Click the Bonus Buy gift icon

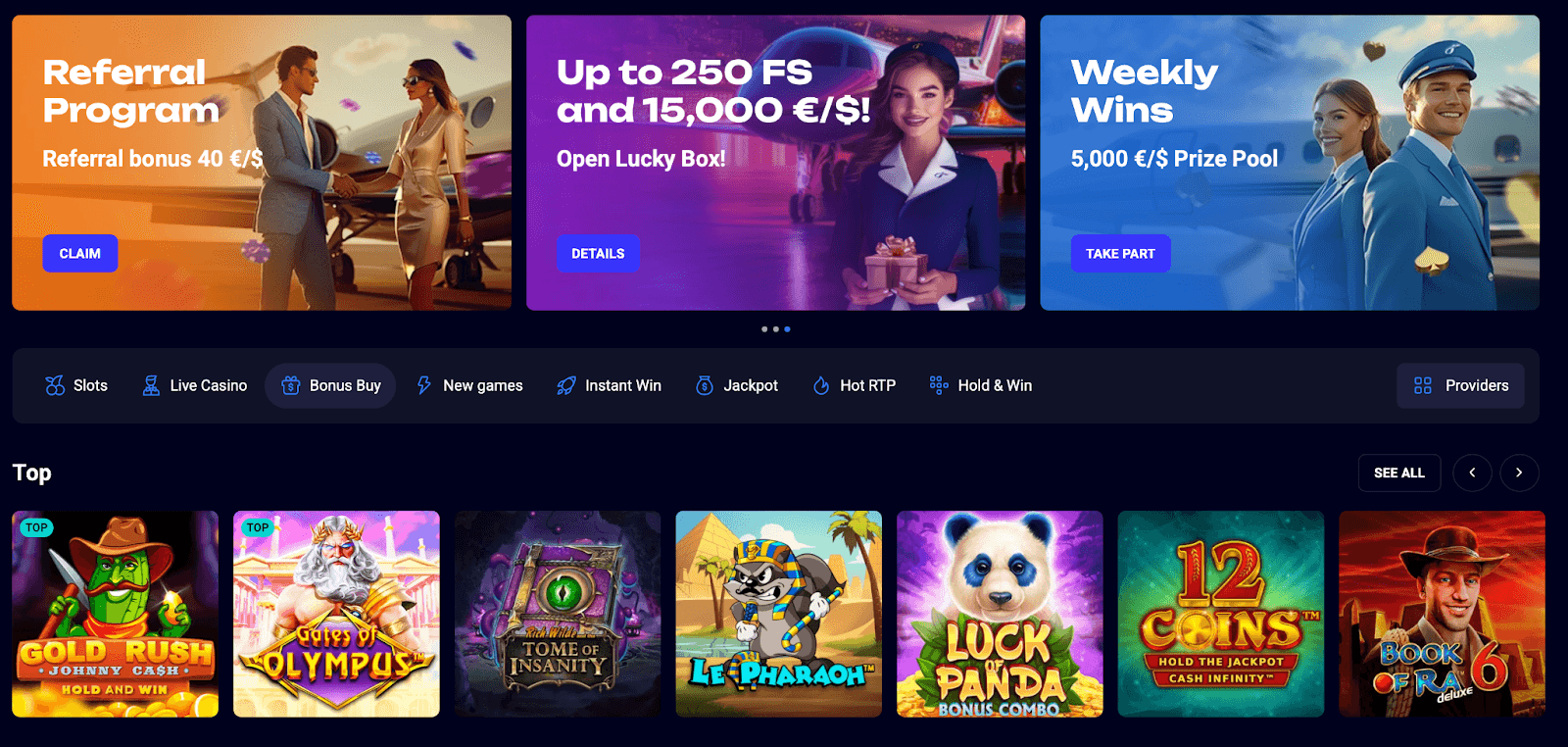pos(291,385)
